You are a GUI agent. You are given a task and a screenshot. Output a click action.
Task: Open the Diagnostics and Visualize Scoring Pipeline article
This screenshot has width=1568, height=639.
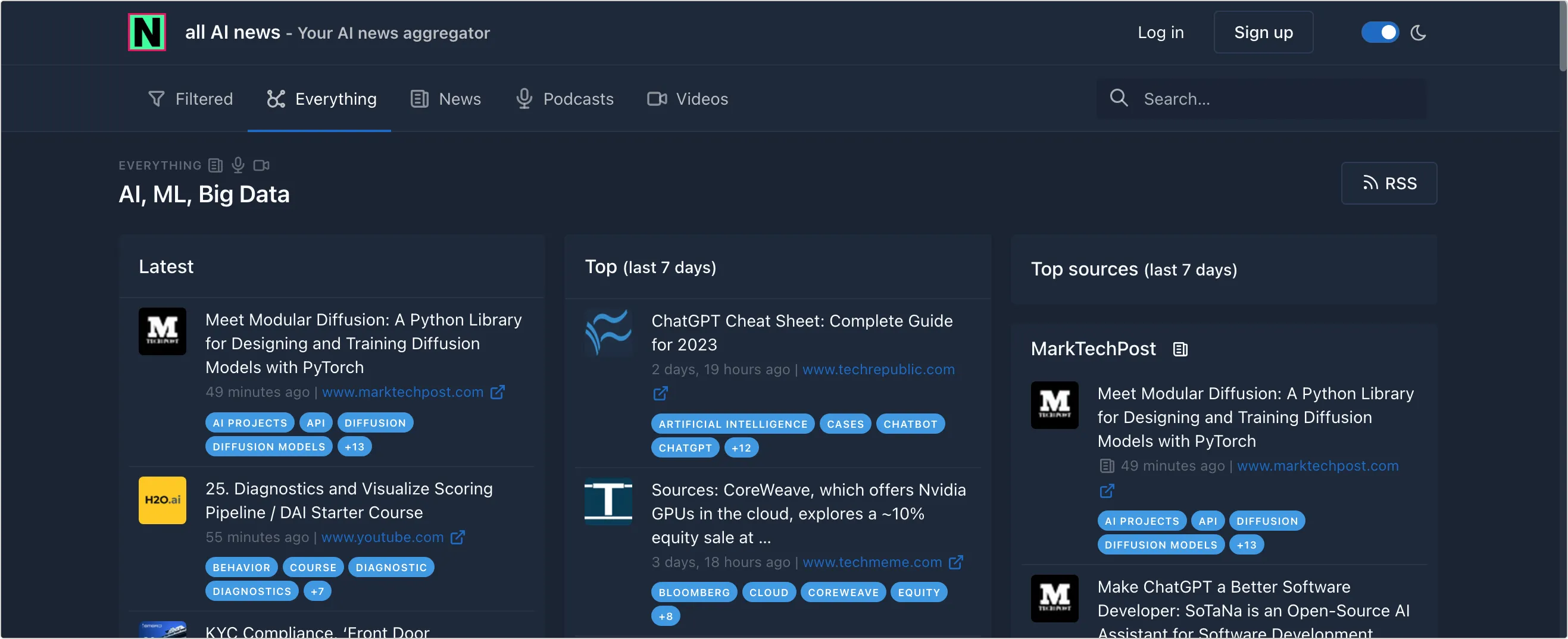pyautogui.click(x=349, y=500)
